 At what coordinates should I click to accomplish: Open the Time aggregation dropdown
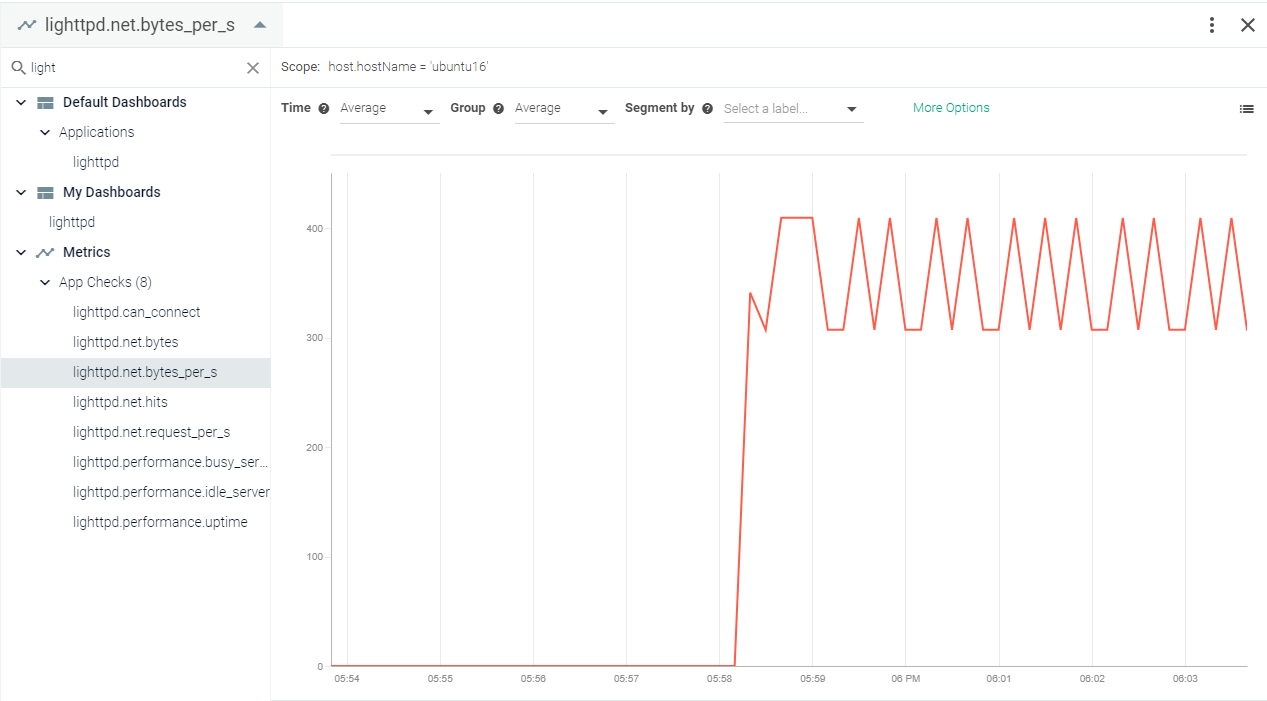[389, 109]
